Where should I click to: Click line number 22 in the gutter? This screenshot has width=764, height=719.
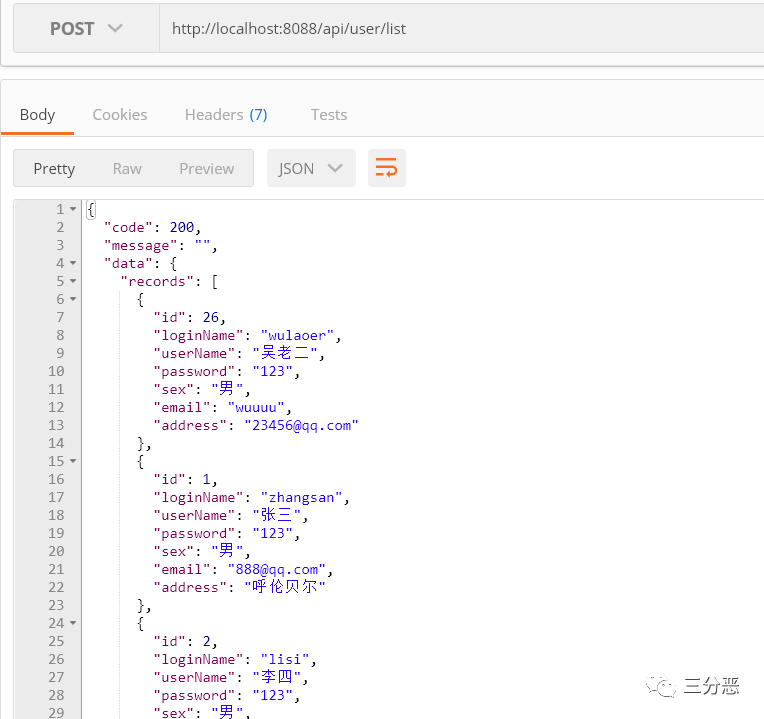coord(56,587)
